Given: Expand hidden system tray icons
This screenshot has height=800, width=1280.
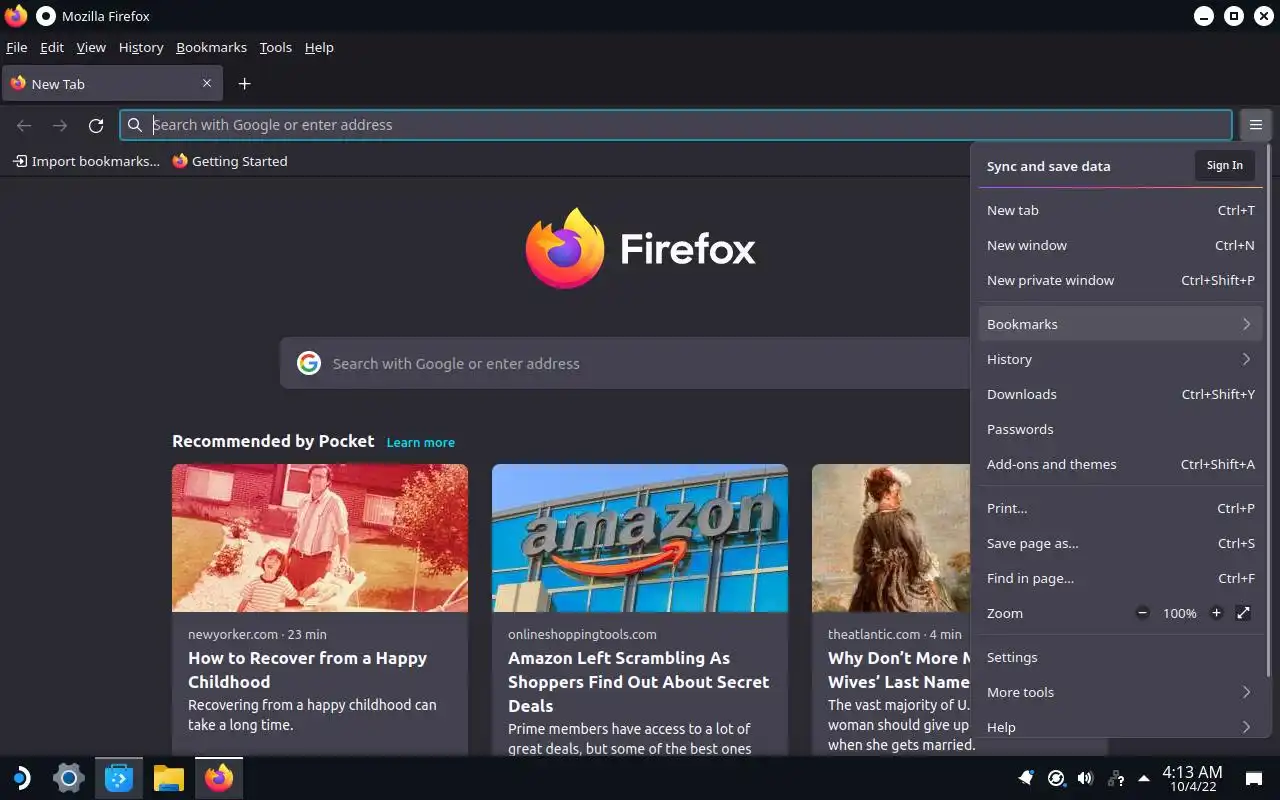Looking at the screenshot, I should [1144, 778].
